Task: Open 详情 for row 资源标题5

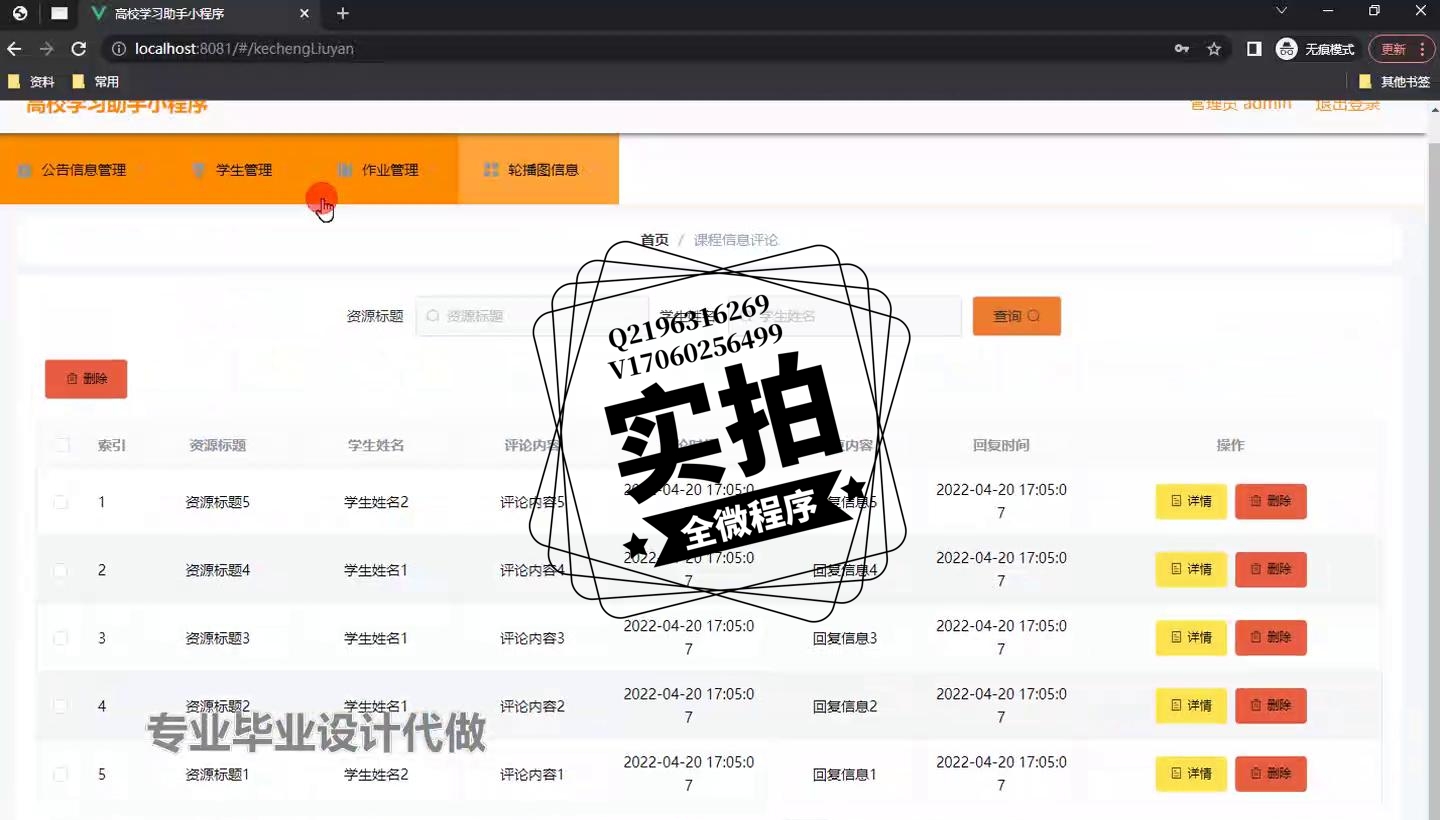Action: click(1191, 502)
